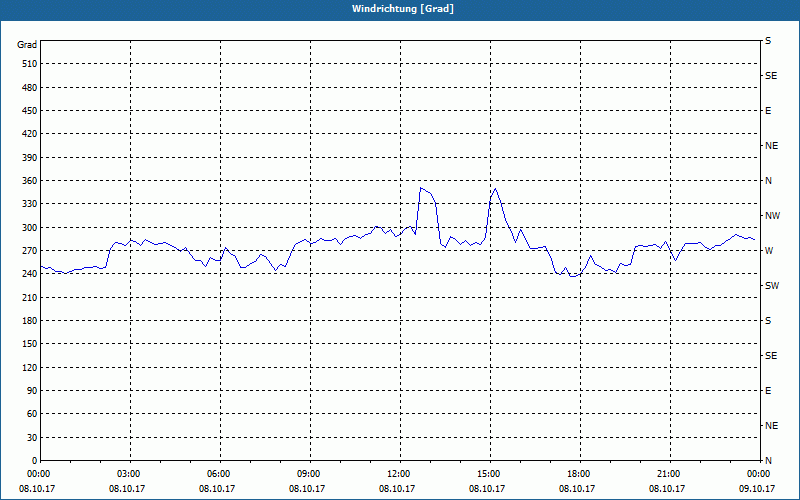Viewport: 800px width, 500px height.
Task: Choose the 210 y-axis tick label
Action: [x=30, y=297]
